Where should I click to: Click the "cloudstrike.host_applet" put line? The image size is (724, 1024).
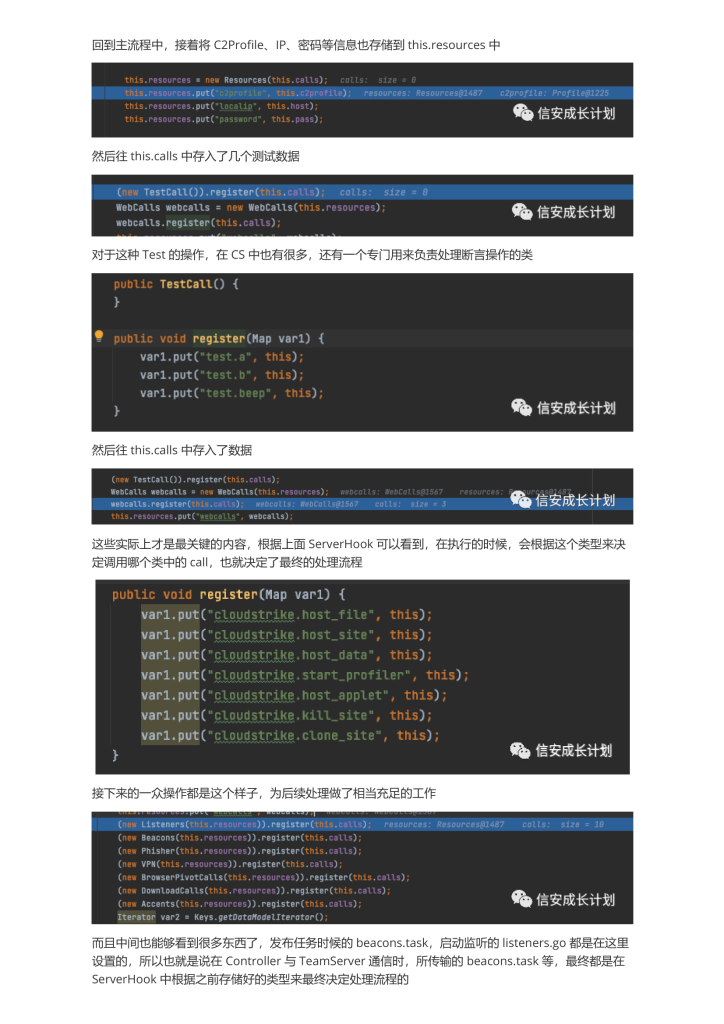click(294, 696)
